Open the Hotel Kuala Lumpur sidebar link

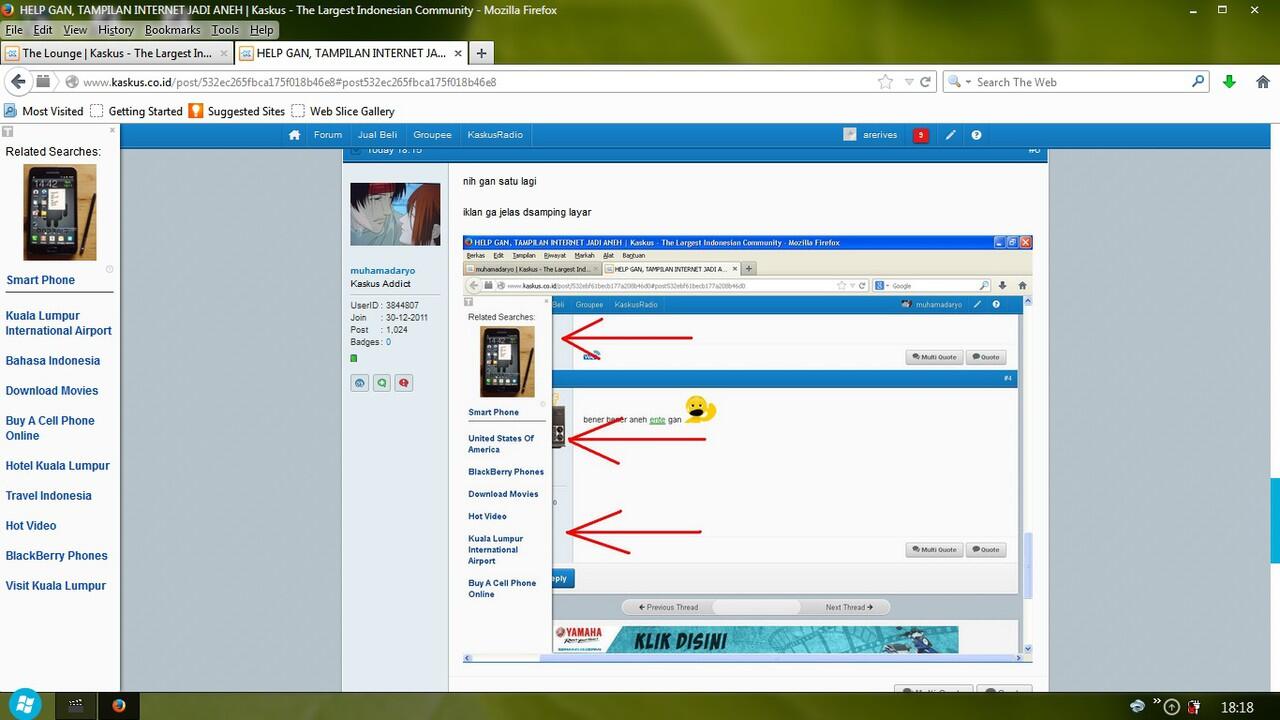tap(58, 466)
